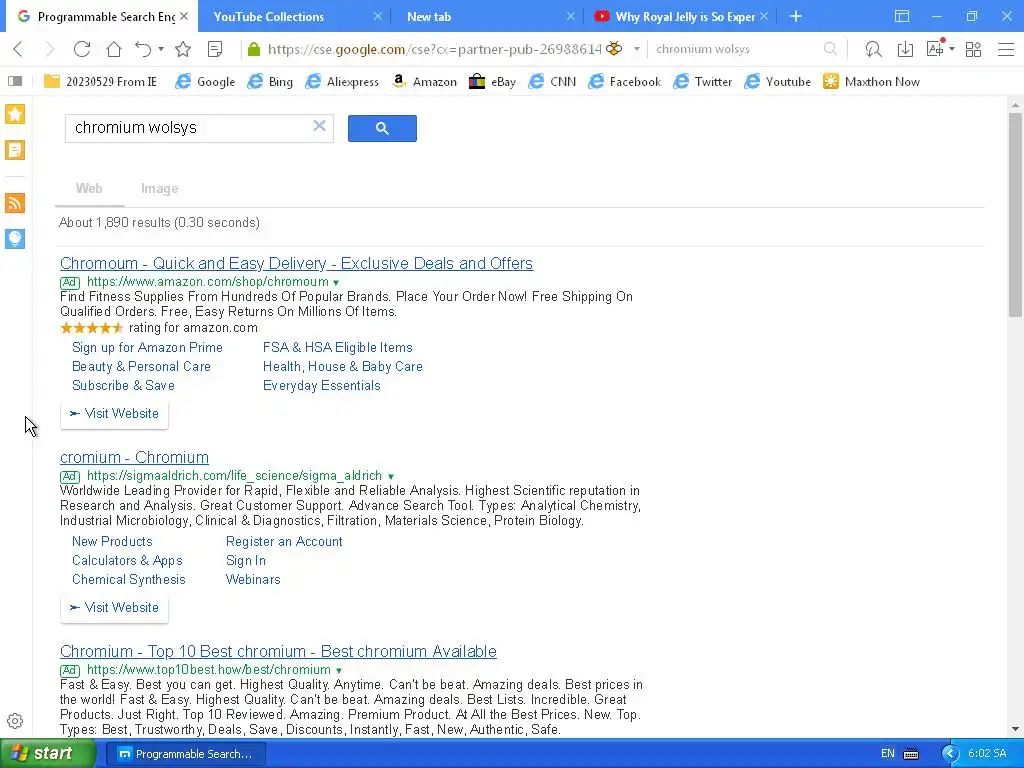Click the bee extension icon in address bar
This screenshot has width=1024, height=768.
(x=614, y=48)
